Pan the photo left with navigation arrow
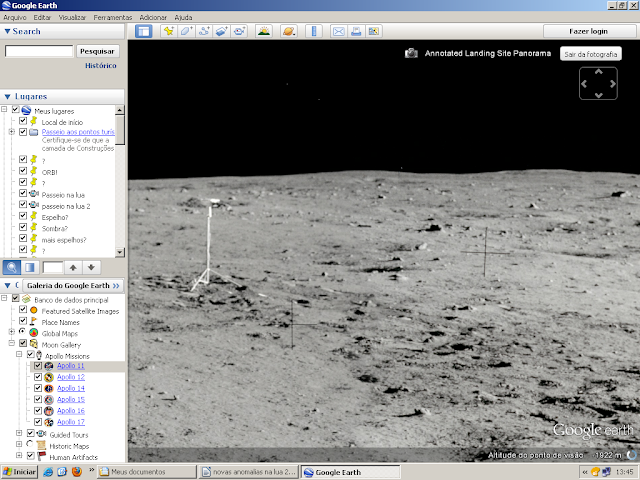The image size is (640, 480). click(584, 84)
